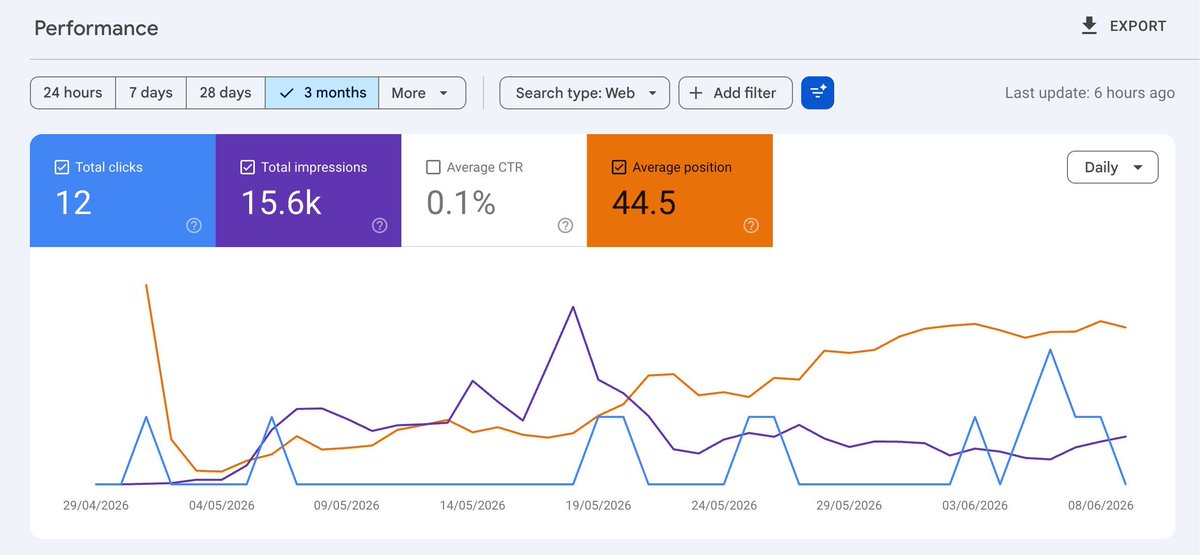1200x555 pixels.
Task: Open the Average position help question mark
Action: pos(751,226)
